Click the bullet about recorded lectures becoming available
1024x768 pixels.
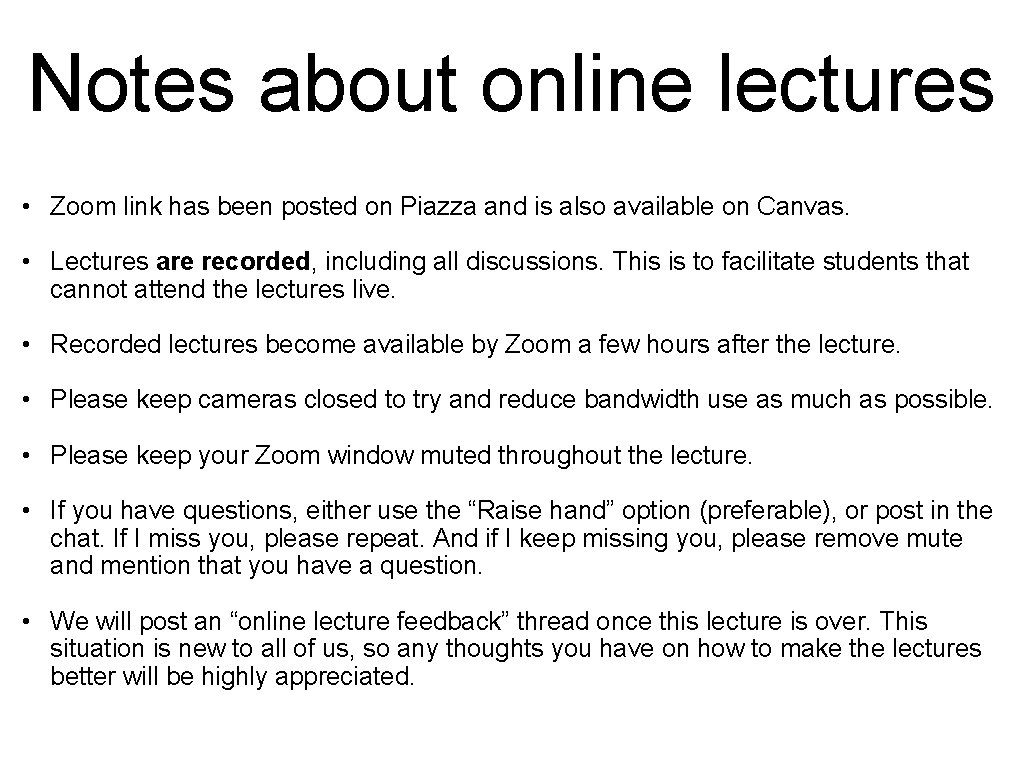pos(475,345)
